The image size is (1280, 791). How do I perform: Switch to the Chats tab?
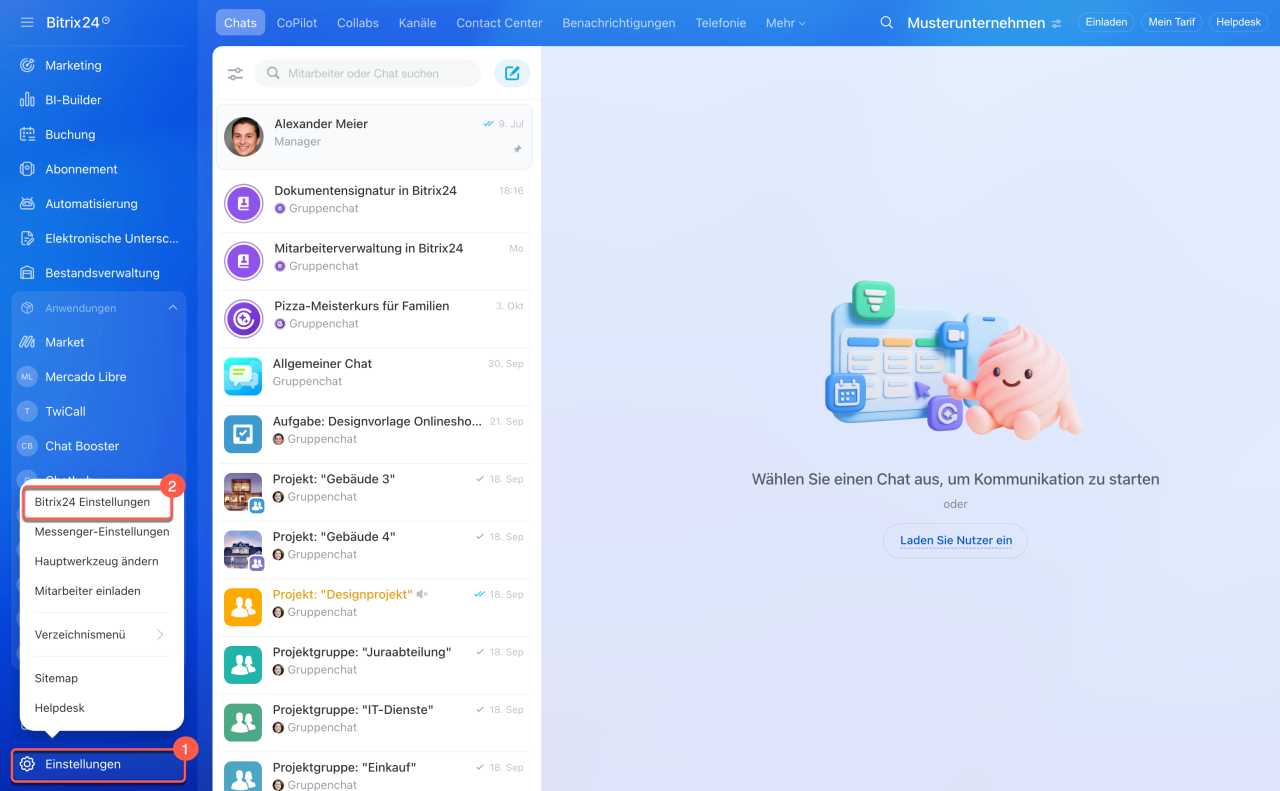click(x=240, y=23)
